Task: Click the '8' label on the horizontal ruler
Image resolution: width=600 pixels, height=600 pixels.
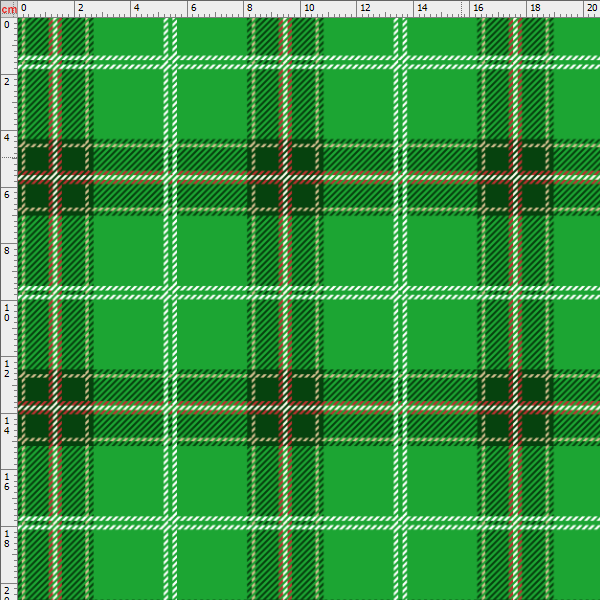Action: (249, 8)
